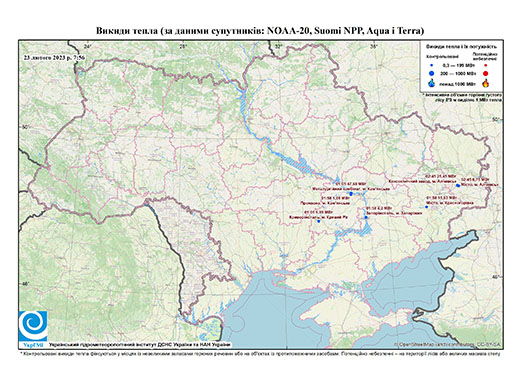The width and height of the screenshot is (520, 368).
Task: Click the small blue dot in legend
Action: 432,65
